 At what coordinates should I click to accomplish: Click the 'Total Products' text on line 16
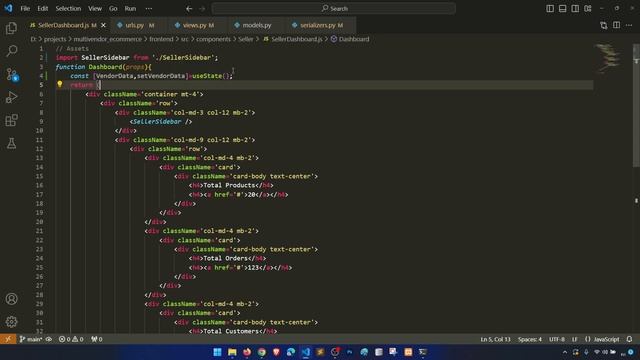coord(230,185)
